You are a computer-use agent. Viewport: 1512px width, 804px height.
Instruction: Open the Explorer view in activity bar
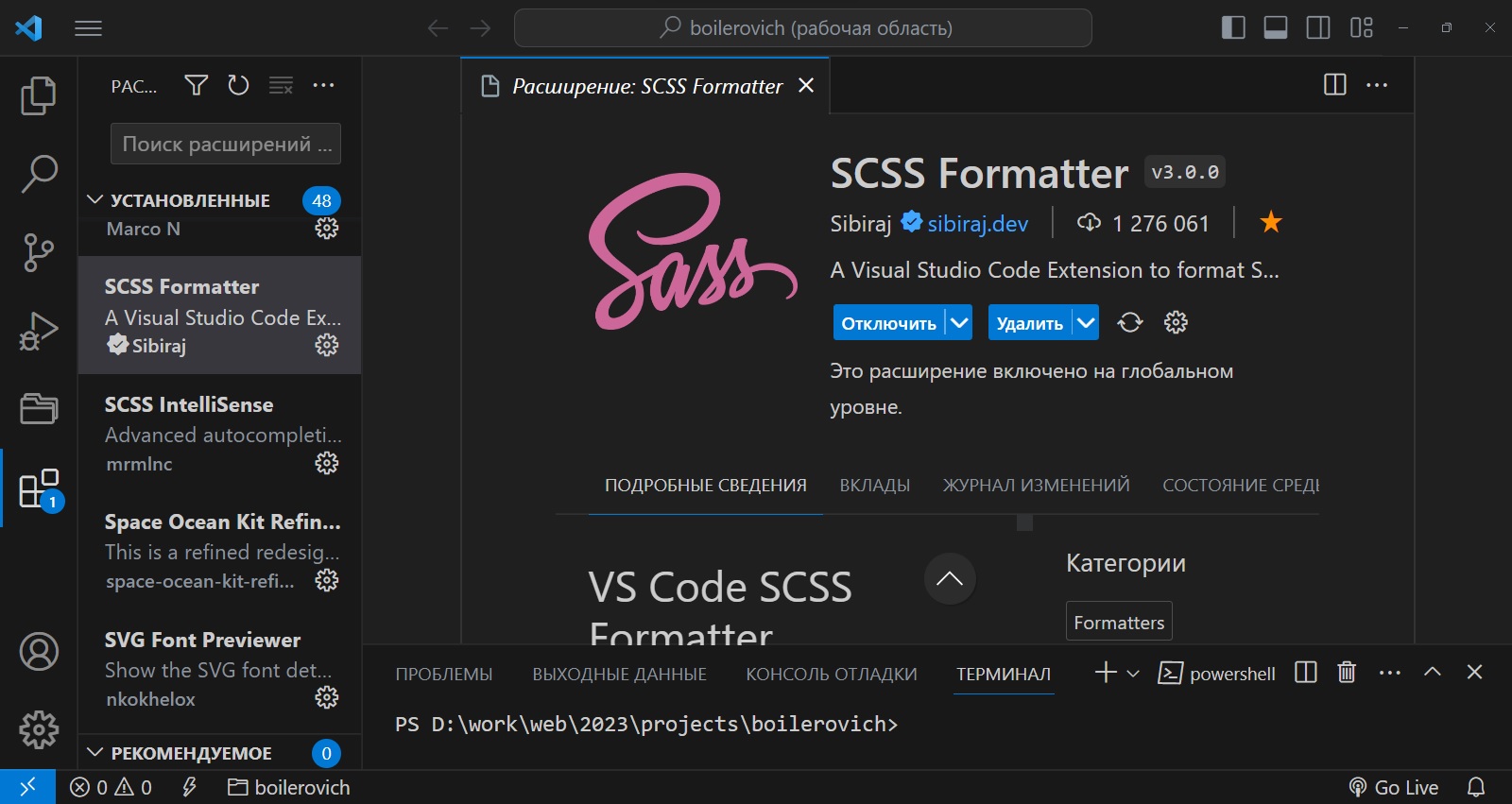39,95
